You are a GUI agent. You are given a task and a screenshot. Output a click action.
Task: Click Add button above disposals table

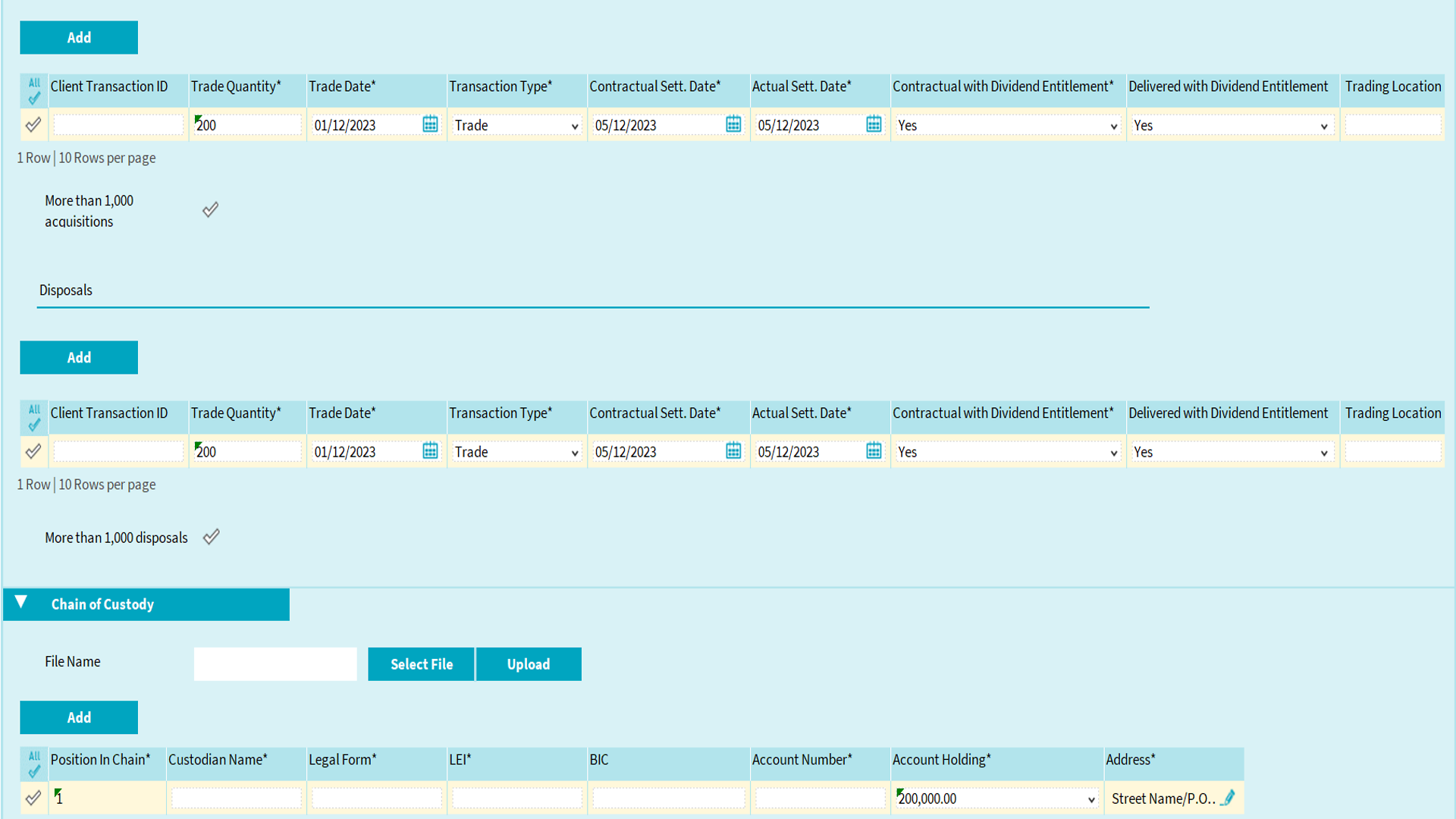click(79, 357)
